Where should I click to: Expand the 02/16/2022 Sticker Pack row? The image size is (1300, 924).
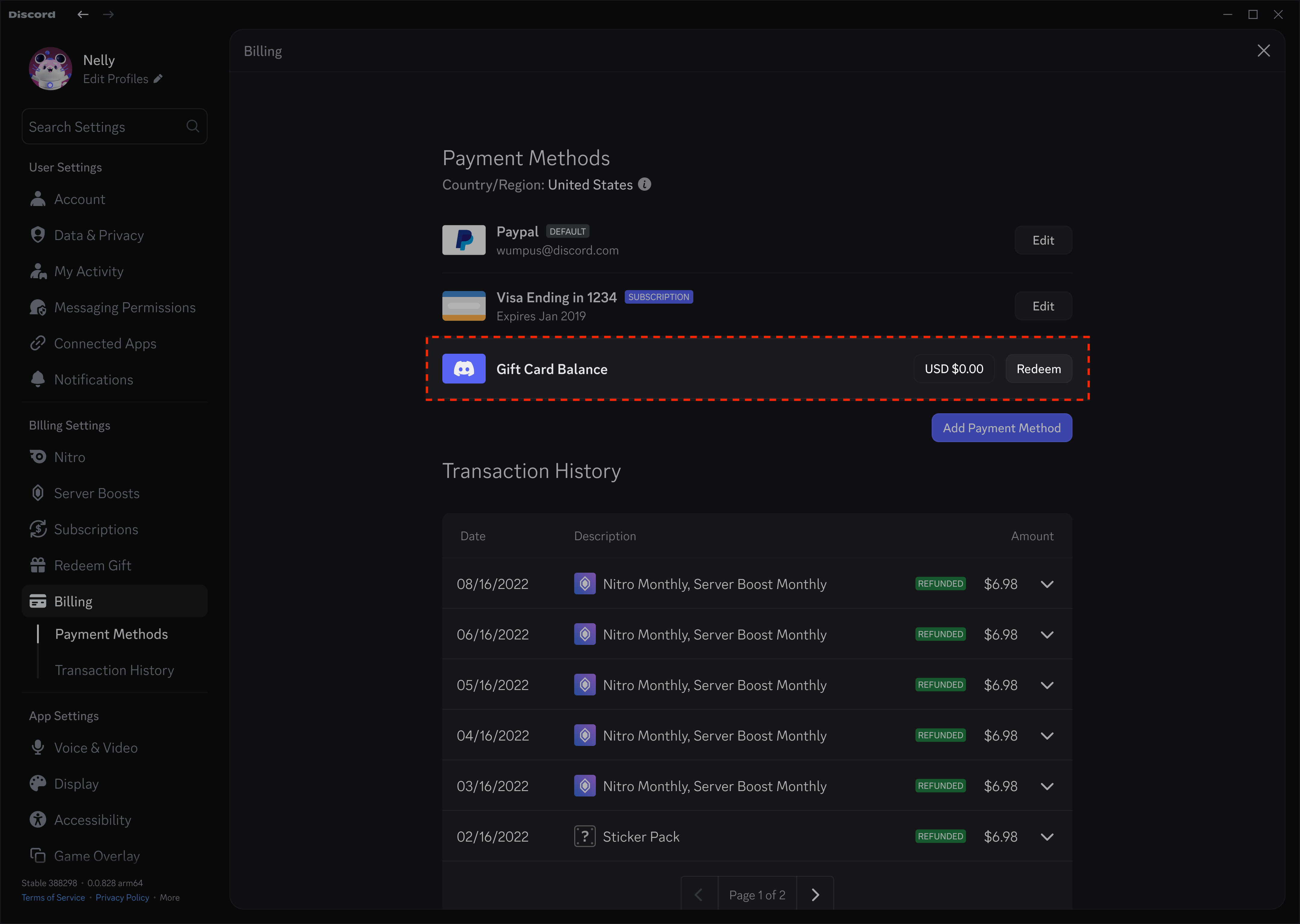[x=1047, y=837]
